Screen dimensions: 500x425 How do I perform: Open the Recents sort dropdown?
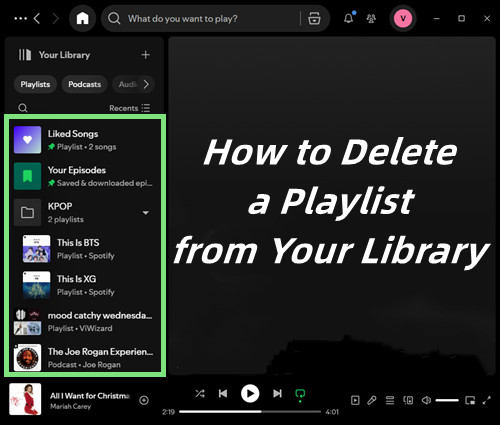point(130,108)
